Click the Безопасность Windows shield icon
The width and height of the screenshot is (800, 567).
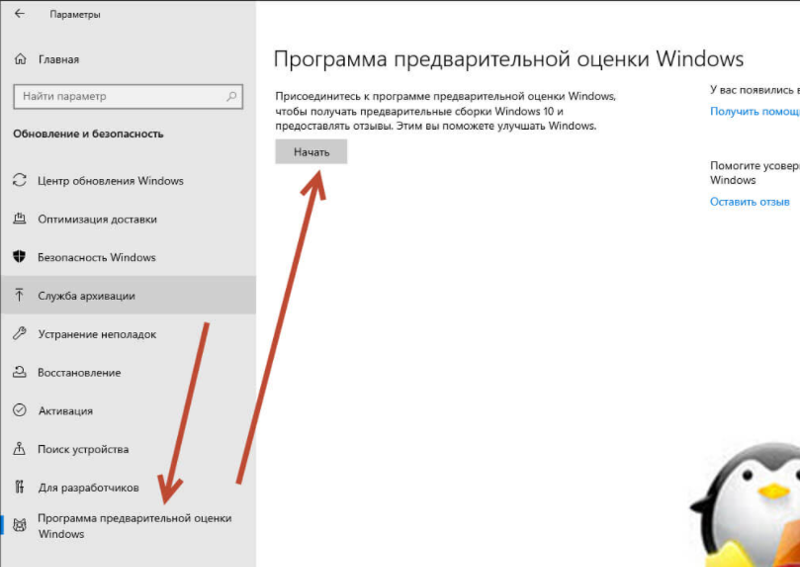coord(19,257)
